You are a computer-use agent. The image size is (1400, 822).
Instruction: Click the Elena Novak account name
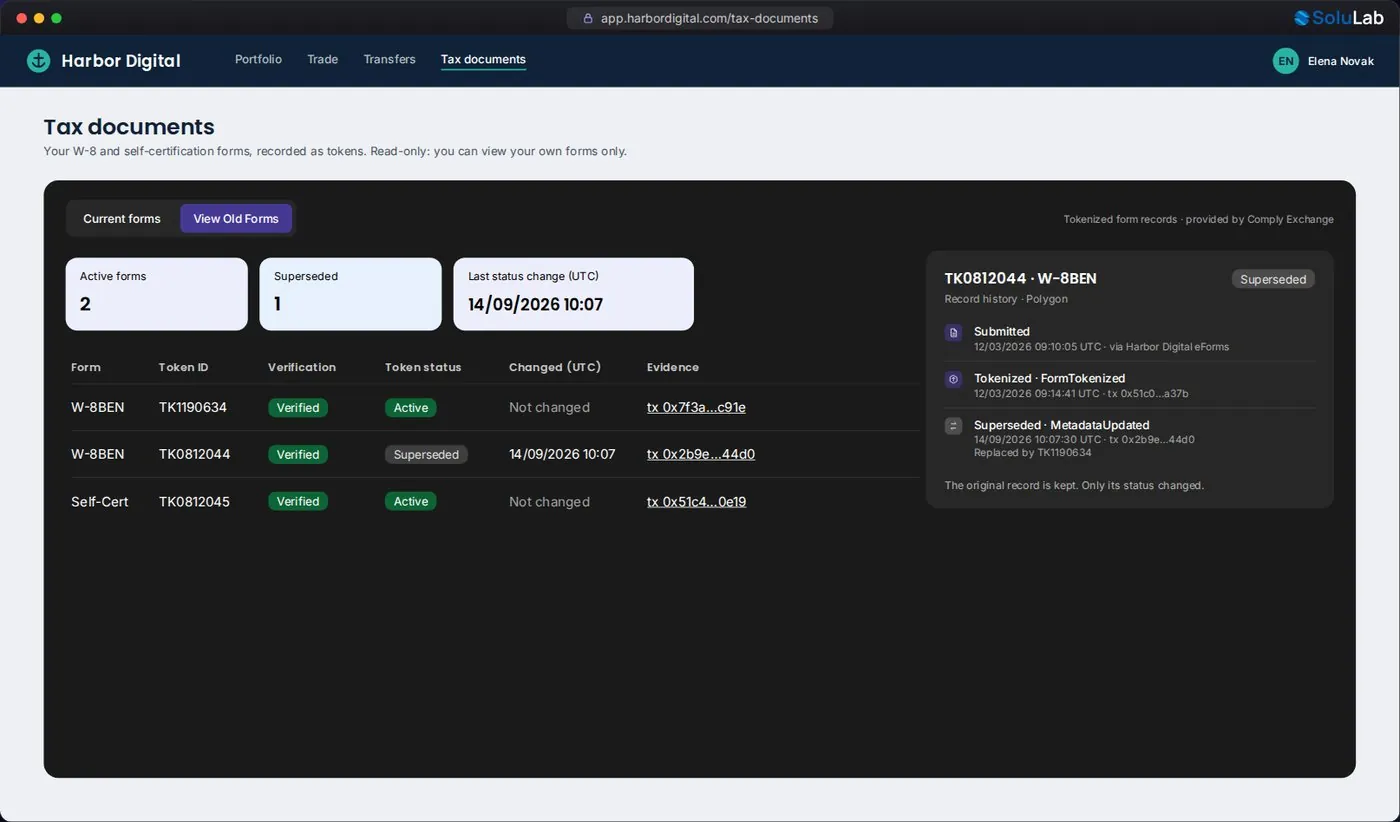point(1340,61)
